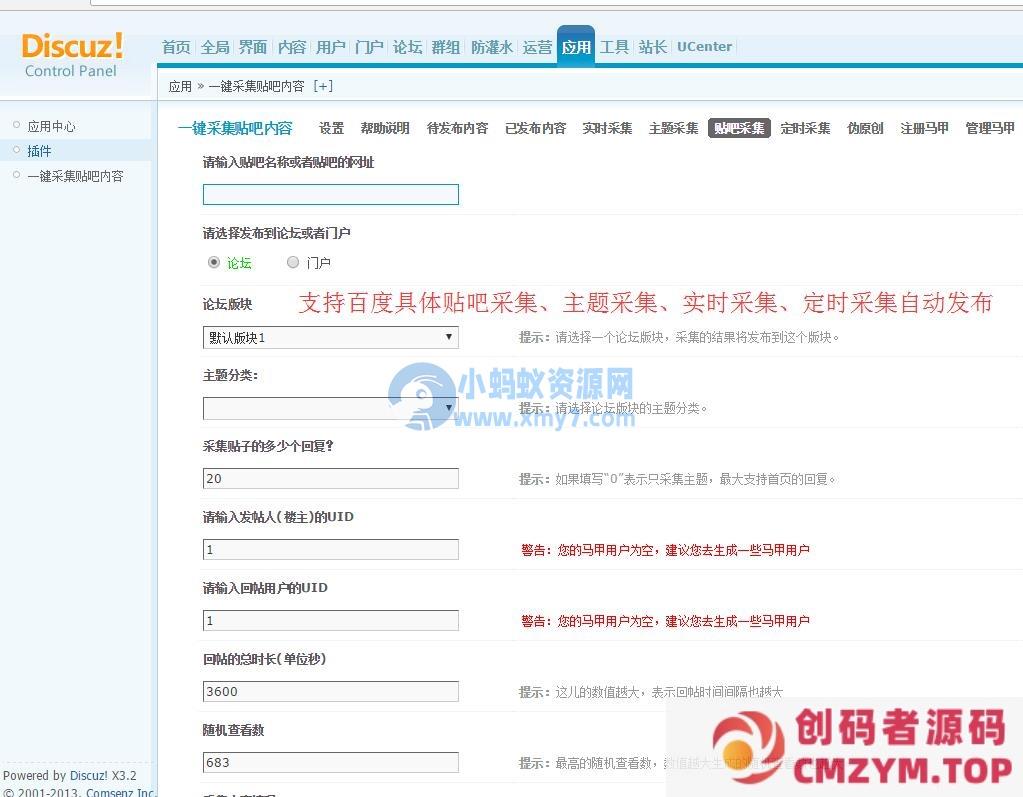Click the 贴吧名称 or 网址 input field

tap(330, 195)
